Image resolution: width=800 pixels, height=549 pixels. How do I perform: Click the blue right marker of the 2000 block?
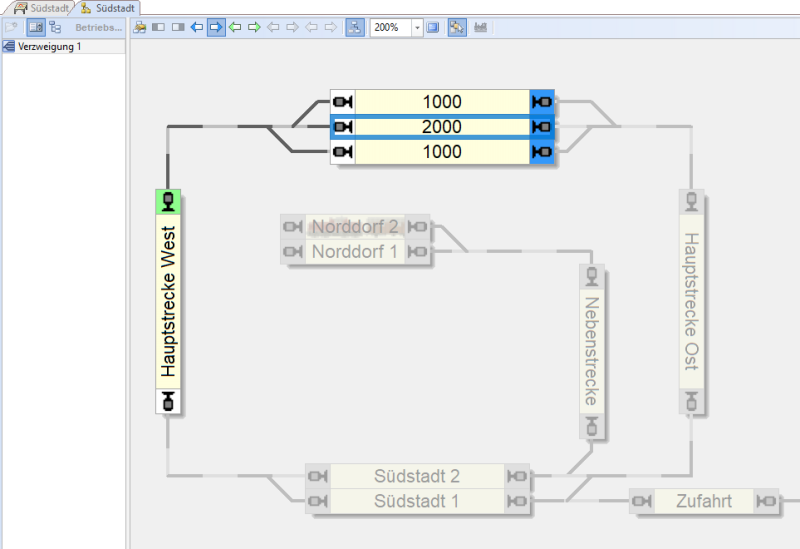pos(543,127)
